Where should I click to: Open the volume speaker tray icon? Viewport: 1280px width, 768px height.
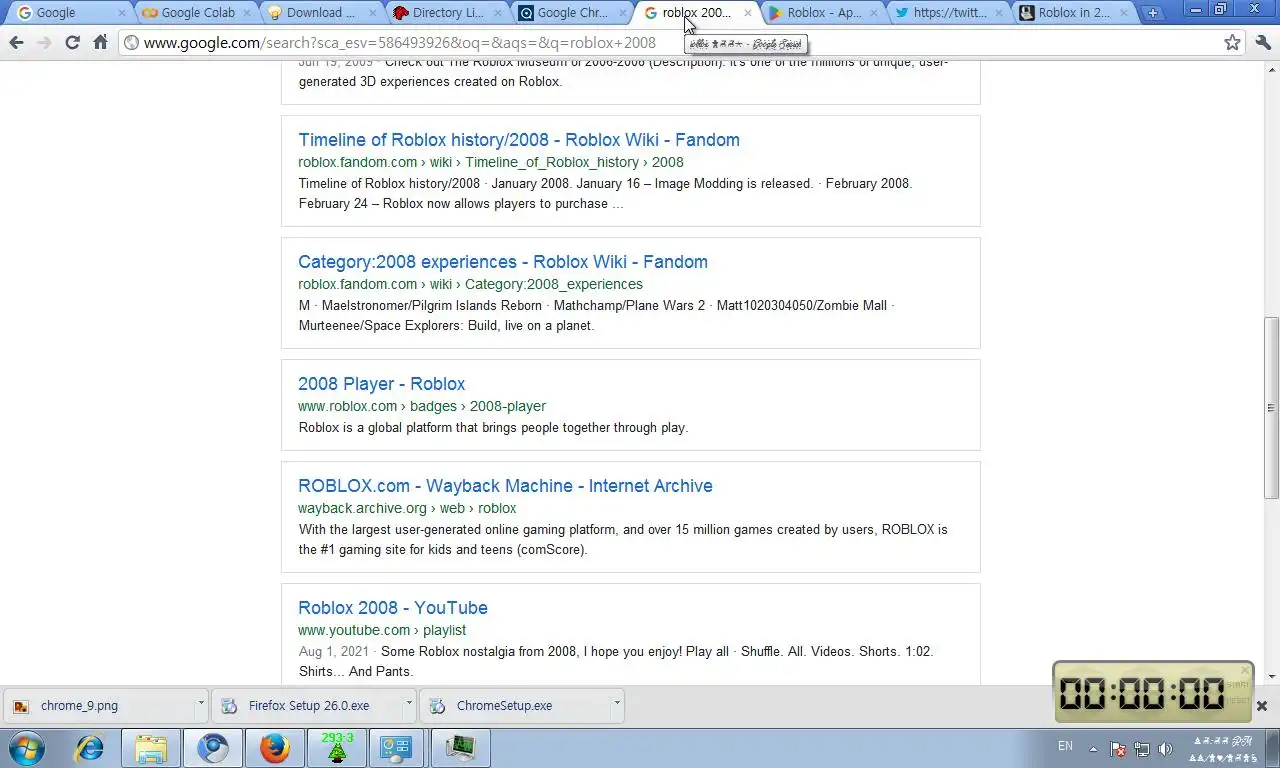point(1165,749)
